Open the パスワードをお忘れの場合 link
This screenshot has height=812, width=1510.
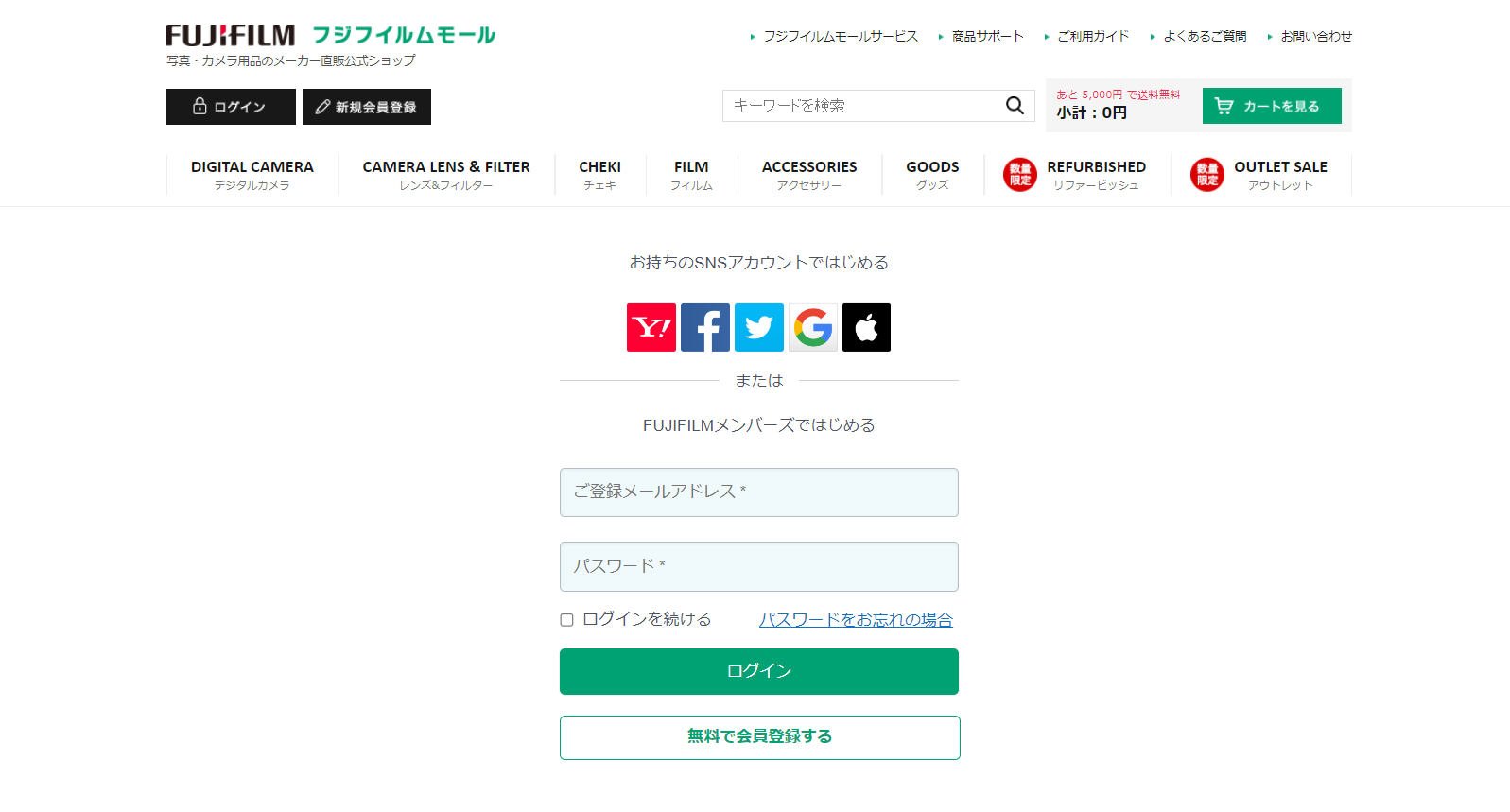855,619
